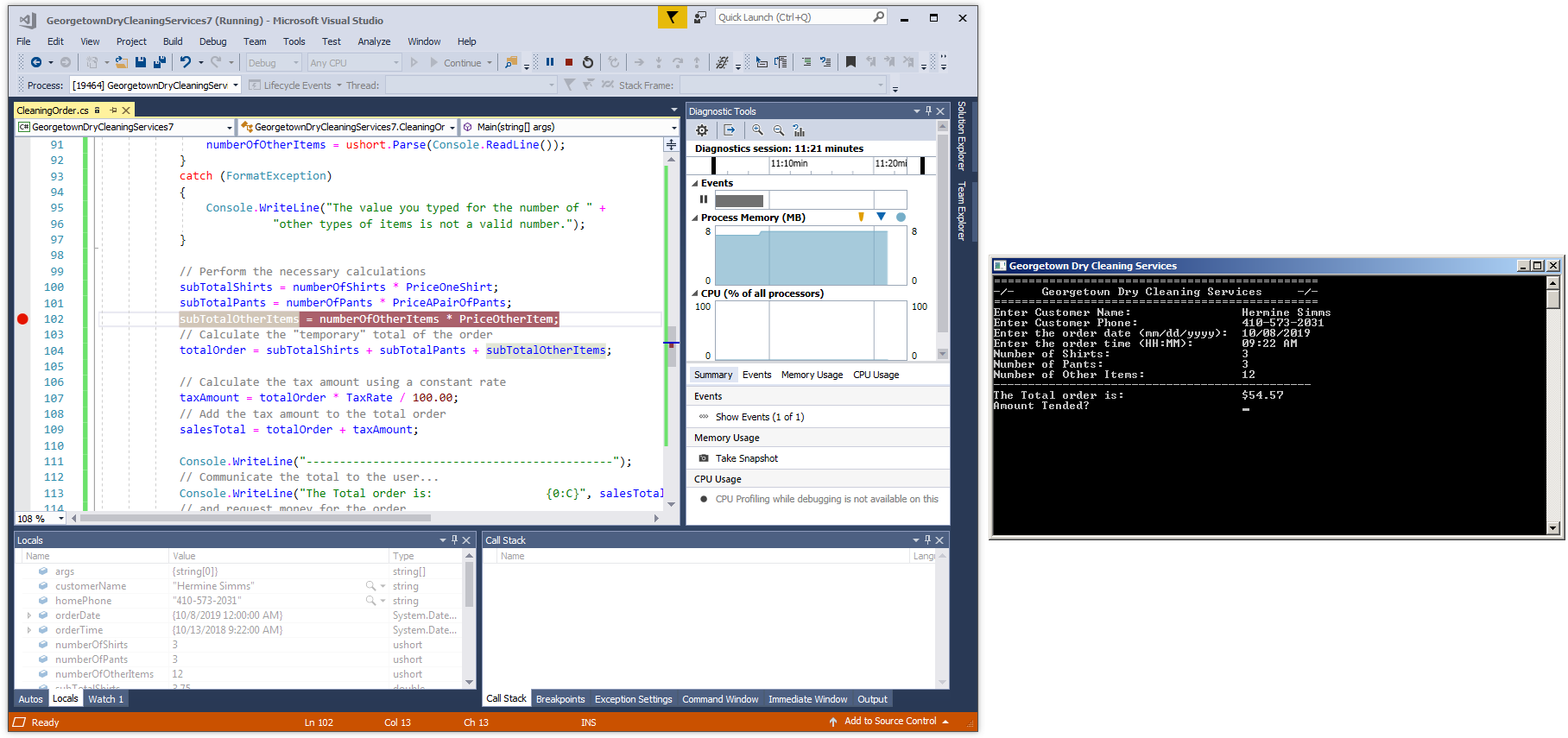Click the red Stop Debugging square
Screen dimensions: 1568x738
click(x=569, y=62)
